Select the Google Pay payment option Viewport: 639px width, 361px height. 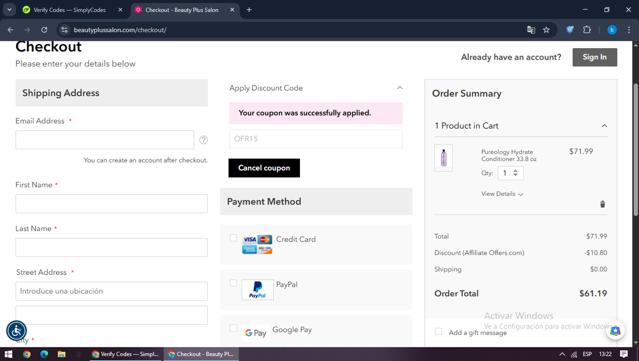(x=233, y=328)
